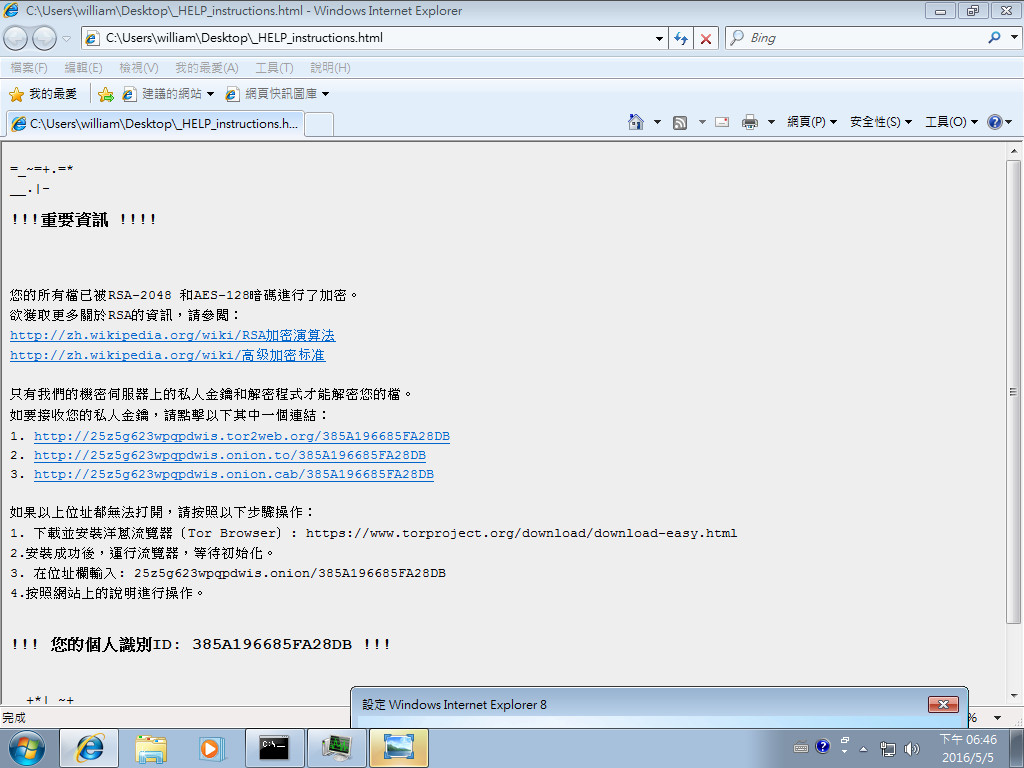
Task: Open Command Prompt from the taskbar
Action: click(274, 747)
